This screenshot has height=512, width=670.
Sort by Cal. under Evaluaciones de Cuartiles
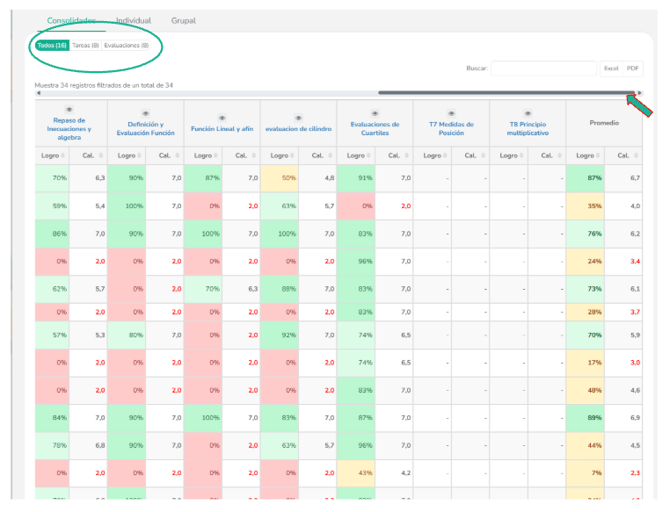click(394, 155)
